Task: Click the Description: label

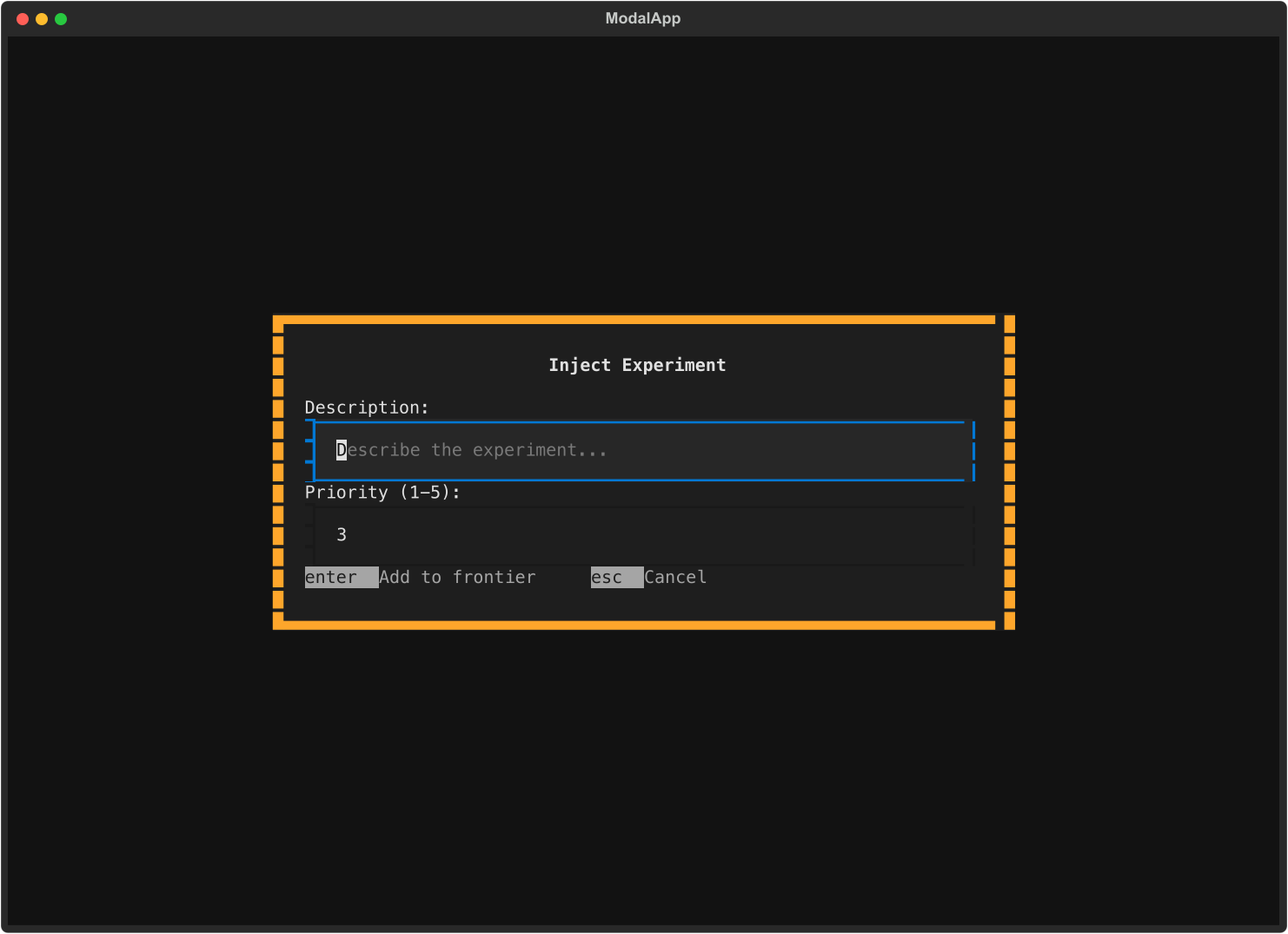Action: pos(367,407)
